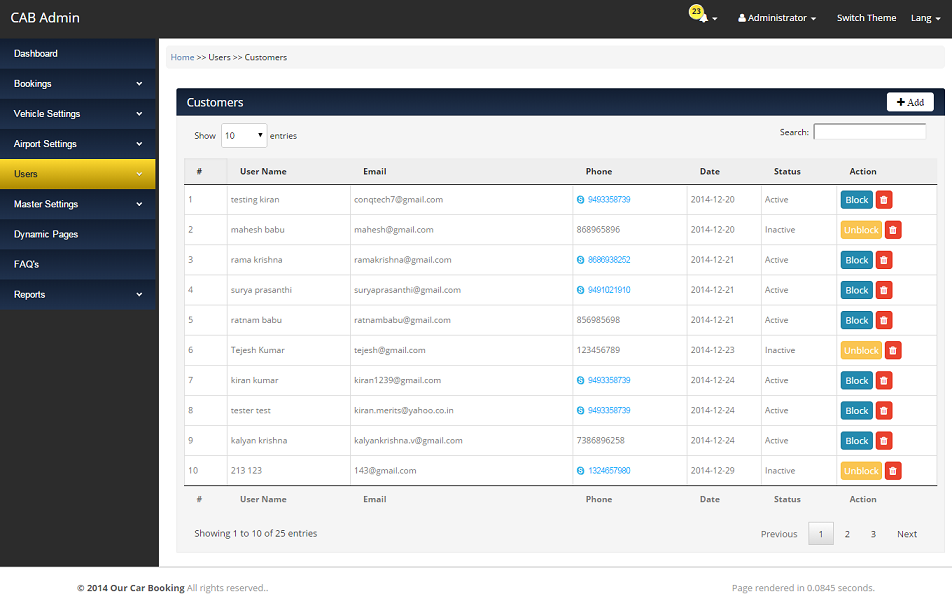The width and height of the screenshot is (952, 615).
Task: Expand Master Settings sidebar menu
Action: [78, 204]
